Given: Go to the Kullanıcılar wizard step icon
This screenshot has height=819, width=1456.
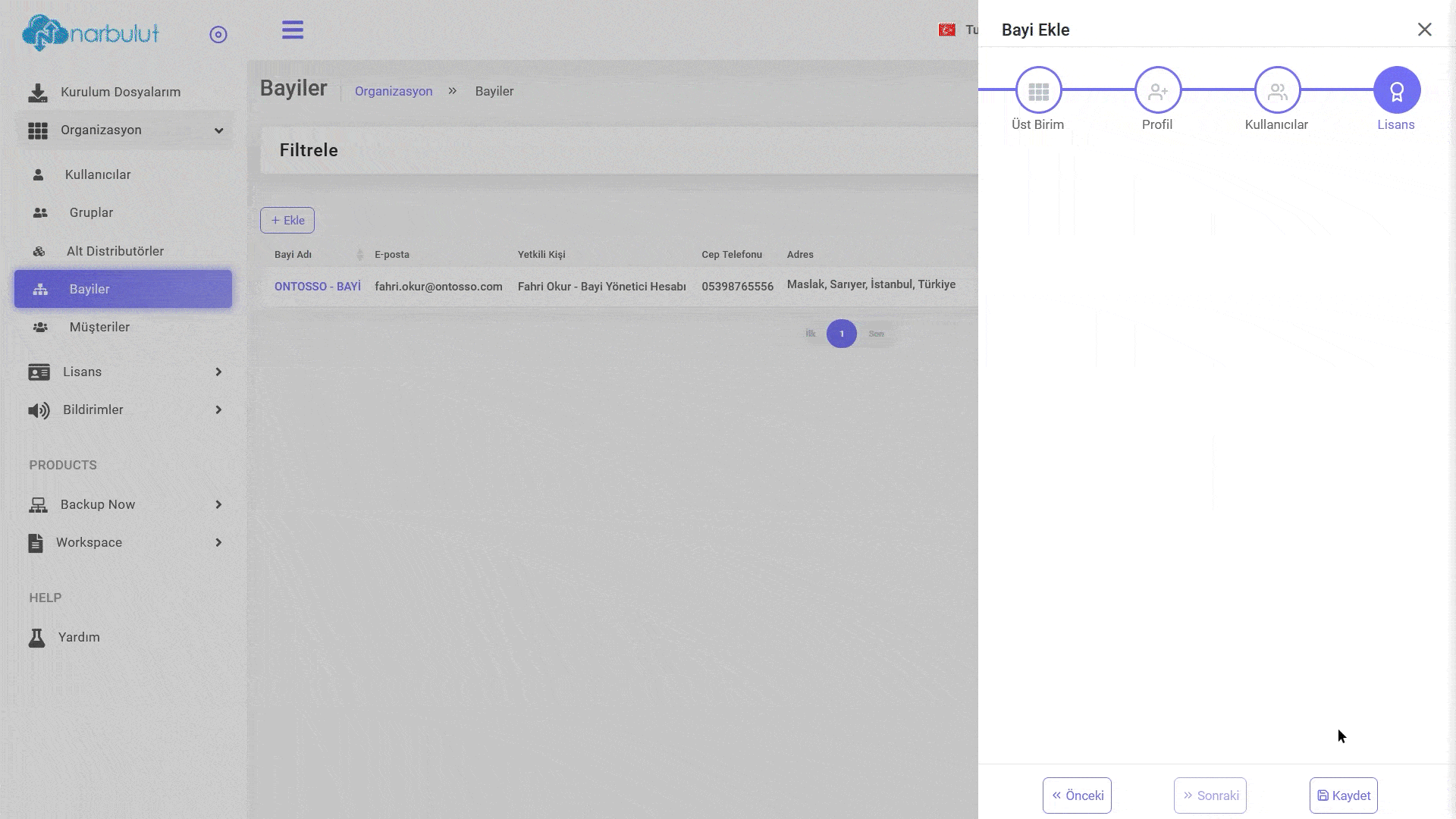Looking at the screenshot, I should 1278,90.
